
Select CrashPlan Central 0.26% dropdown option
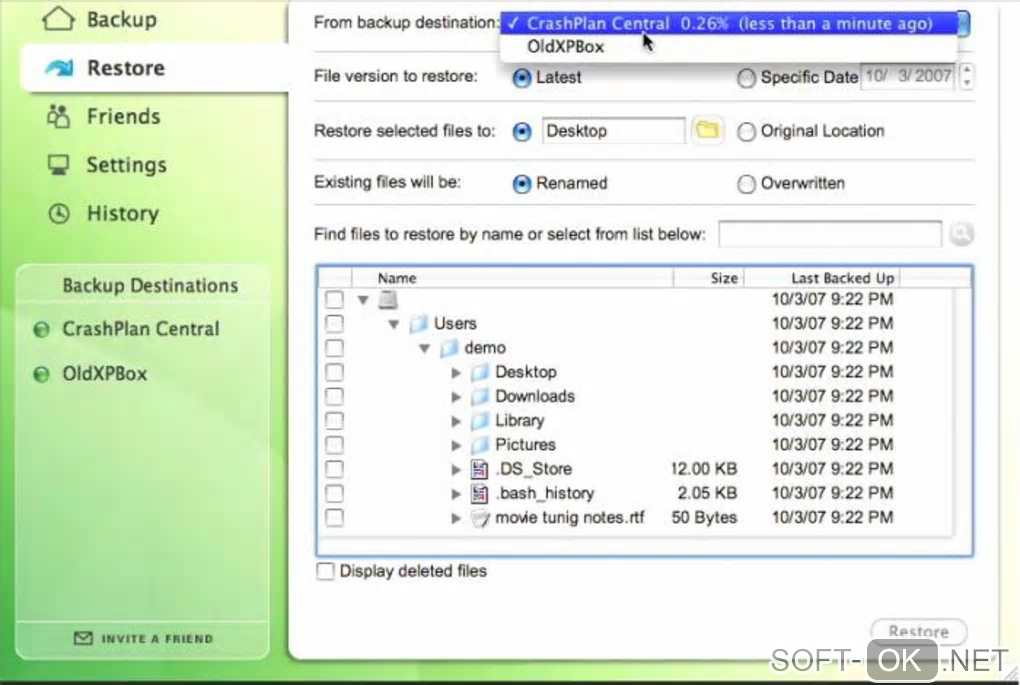click(729, 24)
